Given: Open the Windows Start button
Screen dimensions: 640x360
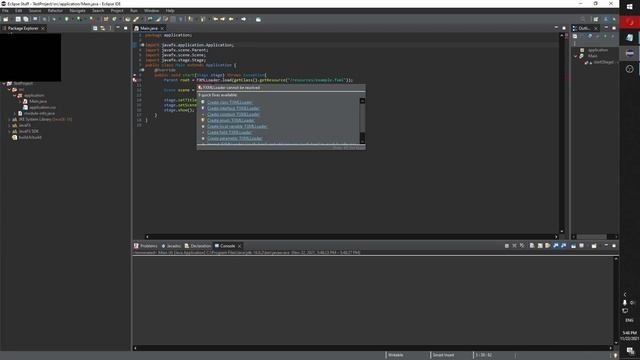Looking at the screenshot, I should coord(629,7).
